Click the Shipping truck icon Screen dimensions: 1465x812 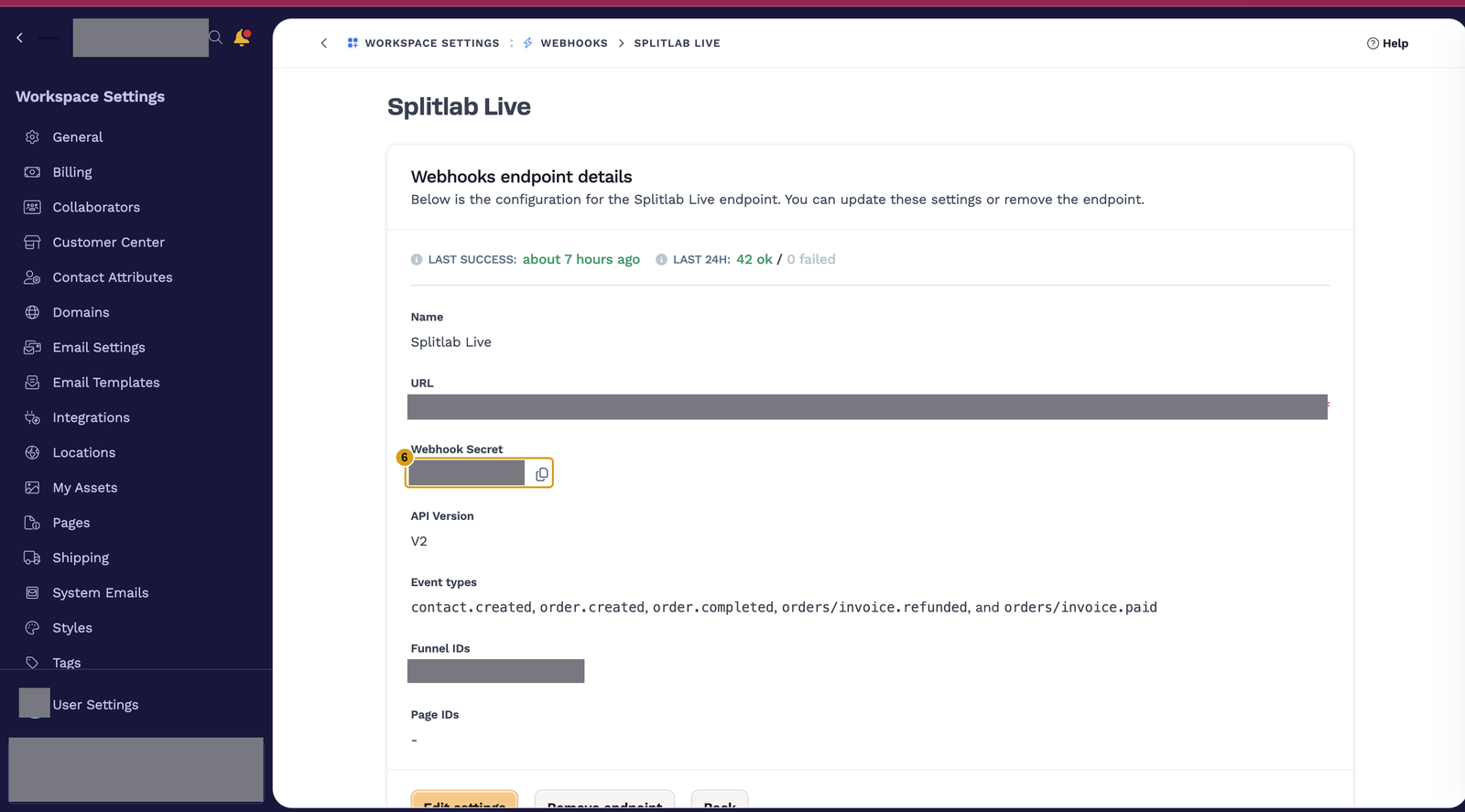[32, 558]
